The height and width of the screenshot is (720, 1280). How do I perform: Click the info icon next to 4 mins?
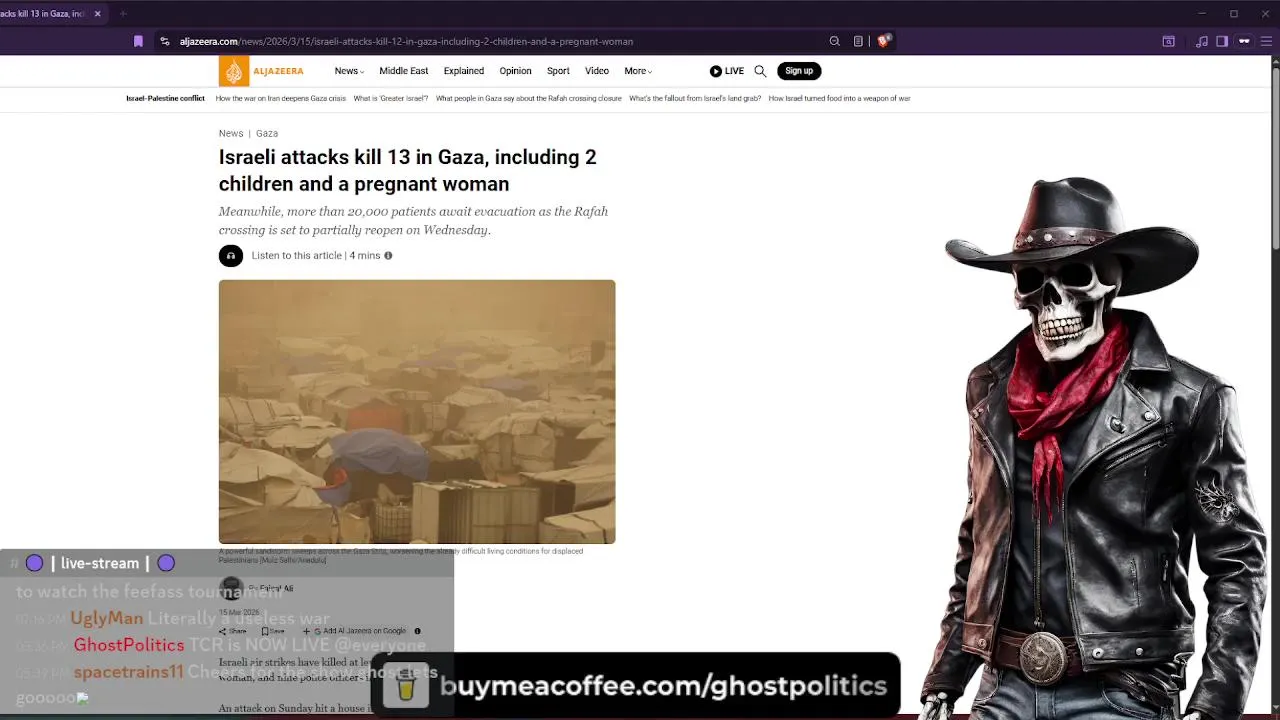[388, 256]
